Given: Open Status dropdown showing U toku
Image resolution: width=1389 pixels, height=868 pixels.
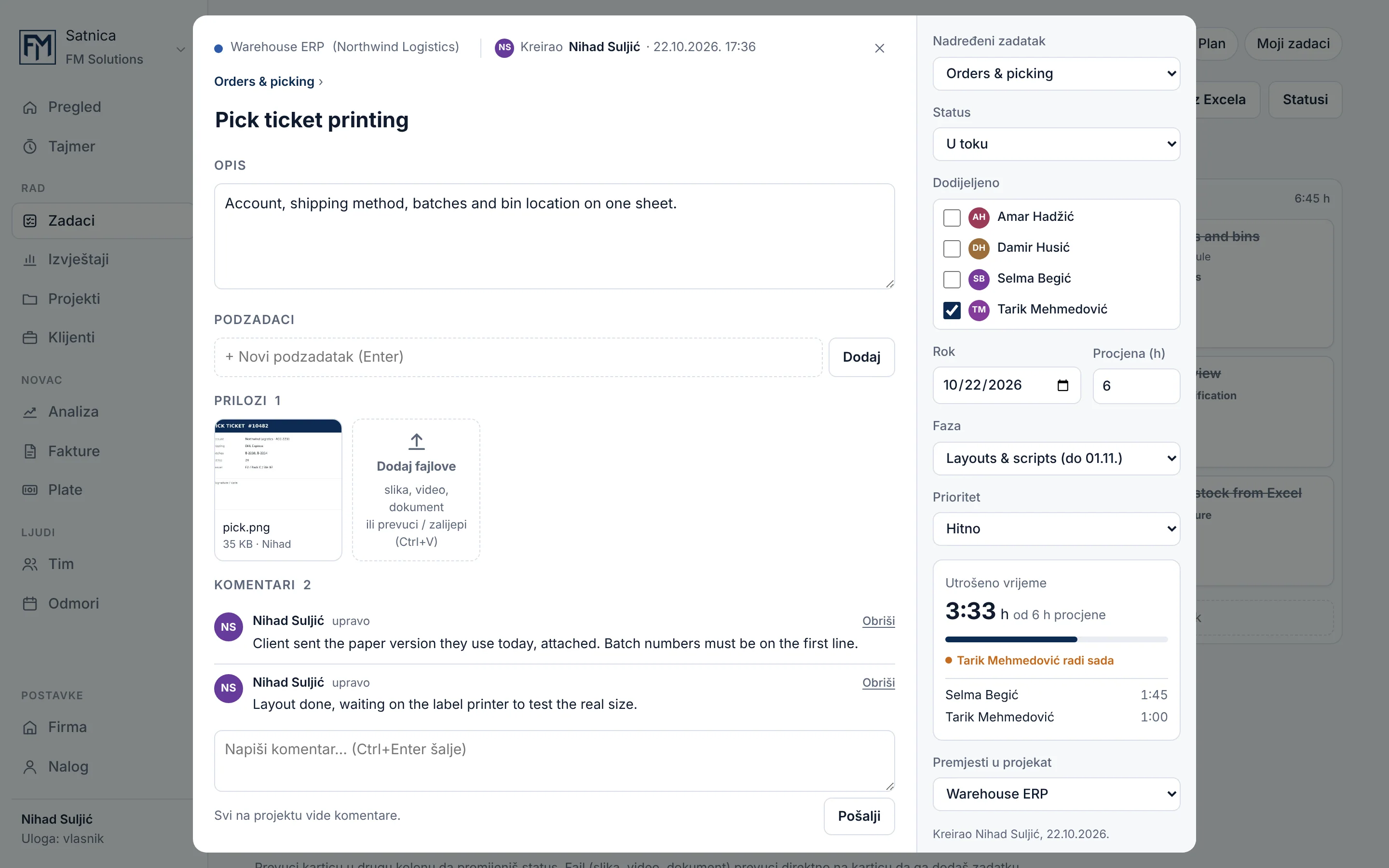Looking at the screenshot, I should pos(1056,144).
